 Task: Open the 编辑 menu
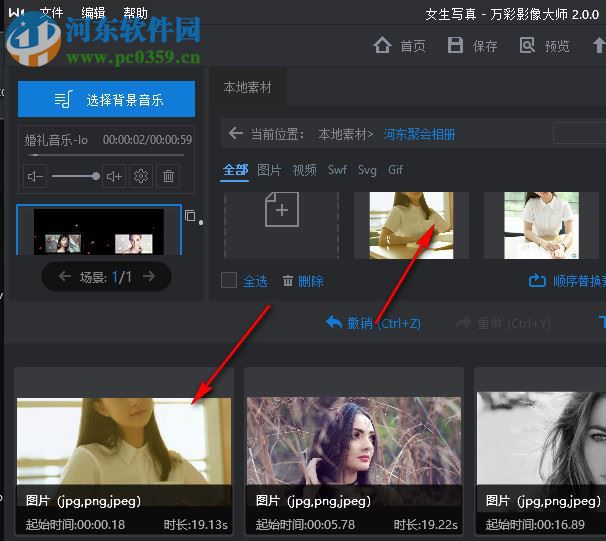click(93, 13)
